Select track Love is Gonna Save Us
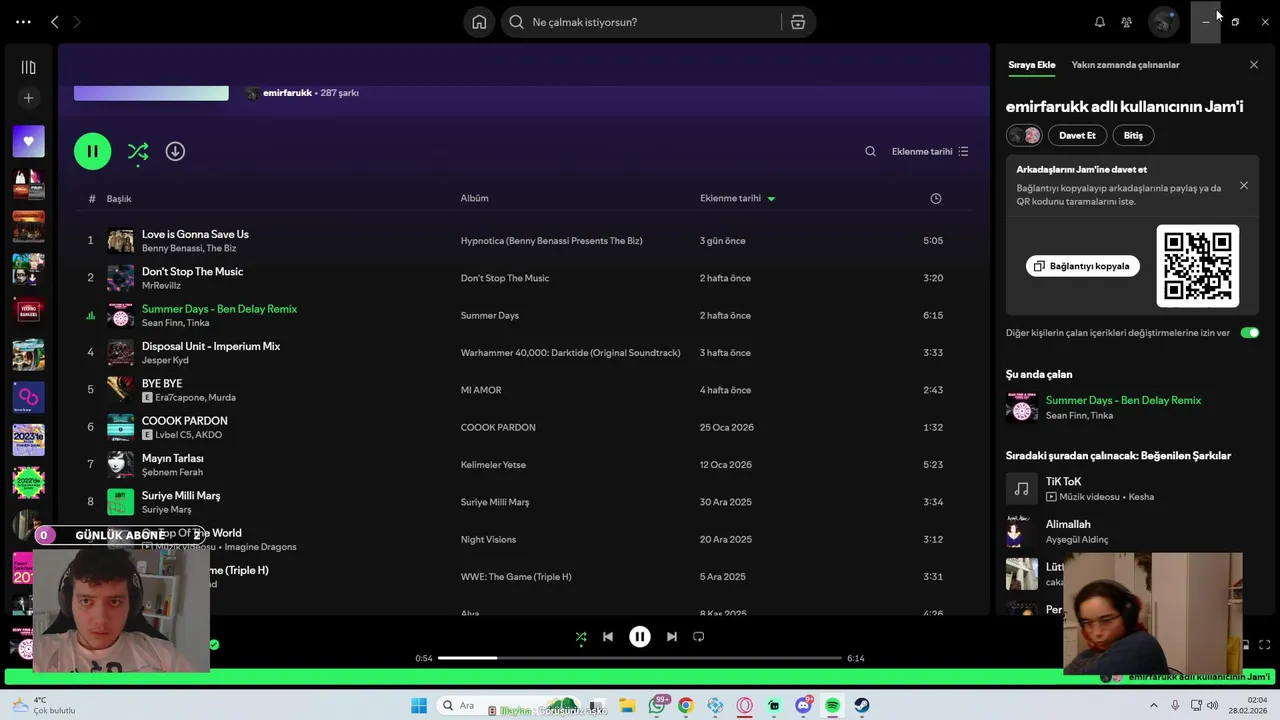The image size is (1280, 720). point(195,234)
